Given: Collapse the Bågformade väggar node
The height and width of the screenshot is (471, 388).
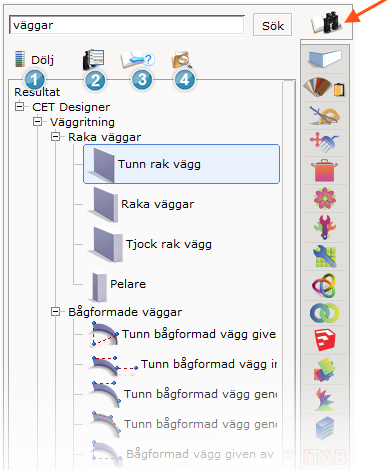Looking at the screenshot, I should pos(56,312).
